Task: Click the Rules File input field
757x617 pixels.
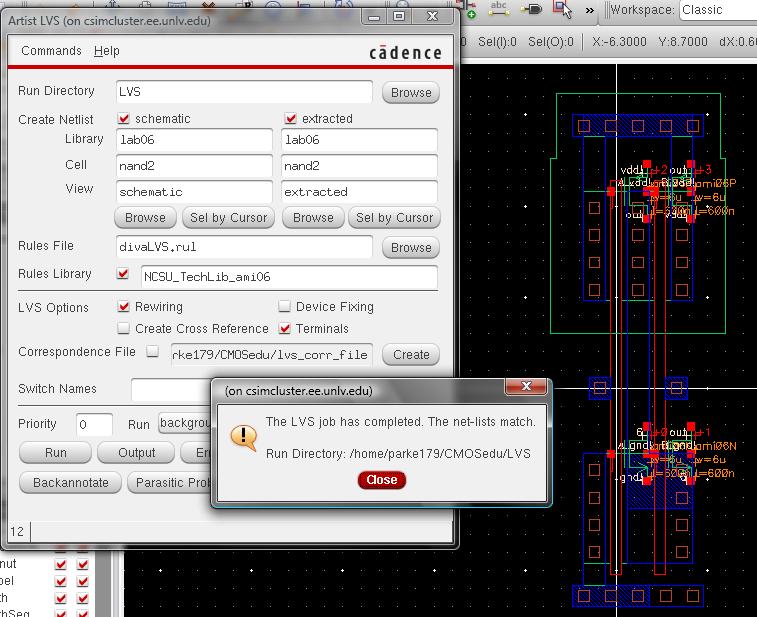Action: 244,246
